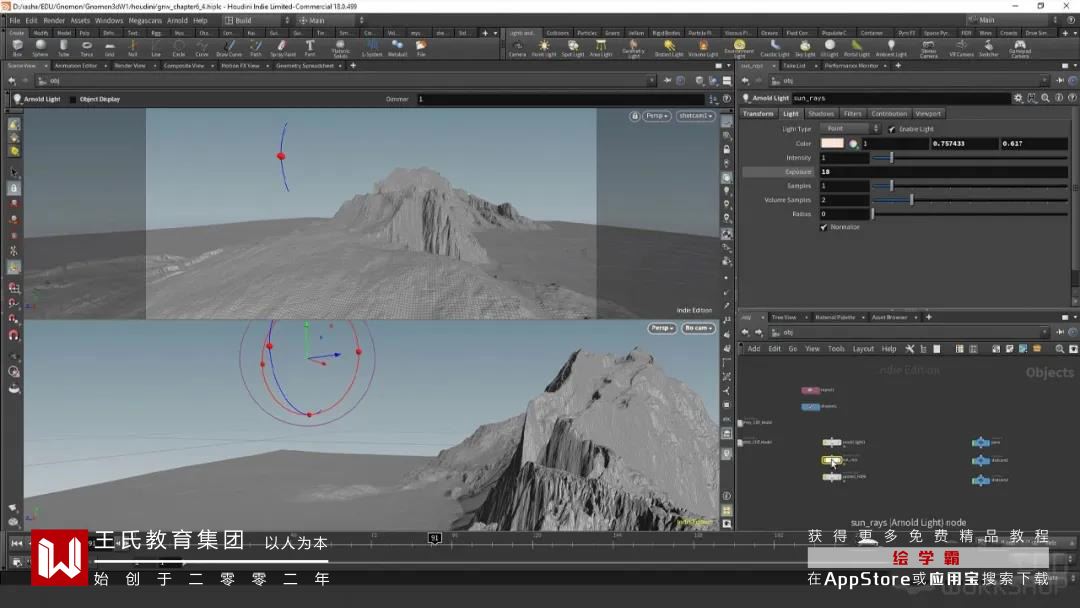Screen dimensions: 1080x608
Task: Switch to the Render View pane tab
Action: (x=130, y=65)
